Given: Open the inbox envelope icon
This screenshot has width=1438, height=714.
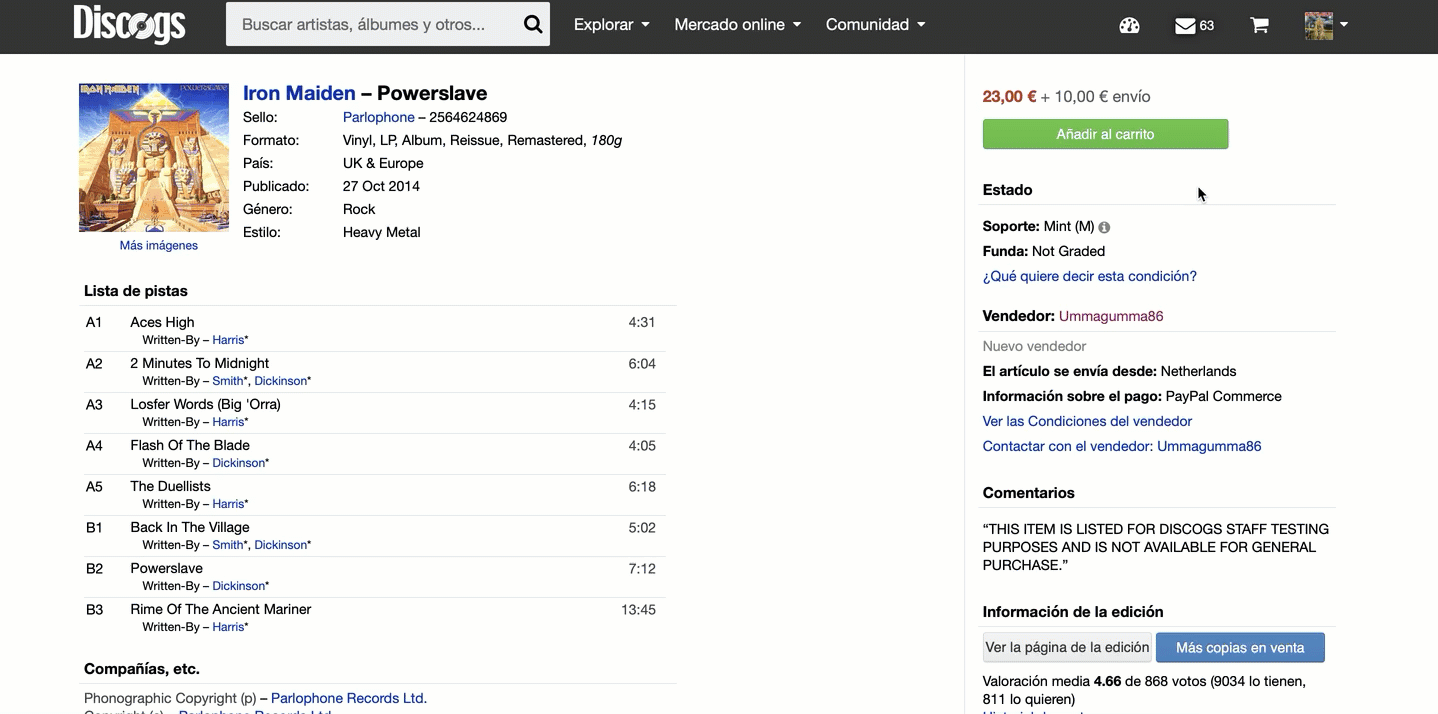Looking at the screenshot, I should (x=1185, y=26).
